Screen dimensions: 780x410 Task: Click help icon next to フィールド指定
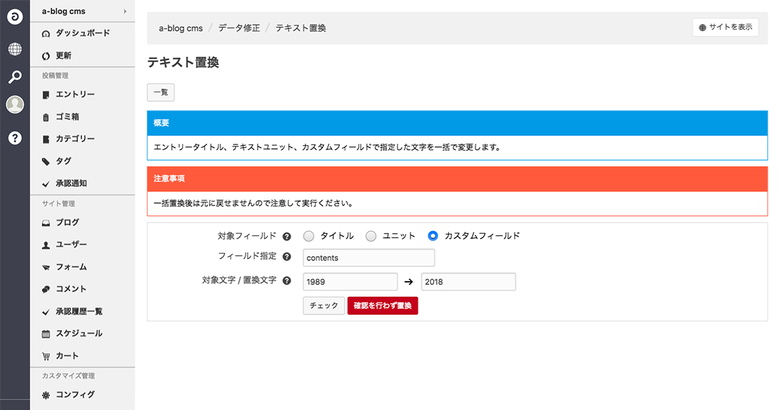287,257
